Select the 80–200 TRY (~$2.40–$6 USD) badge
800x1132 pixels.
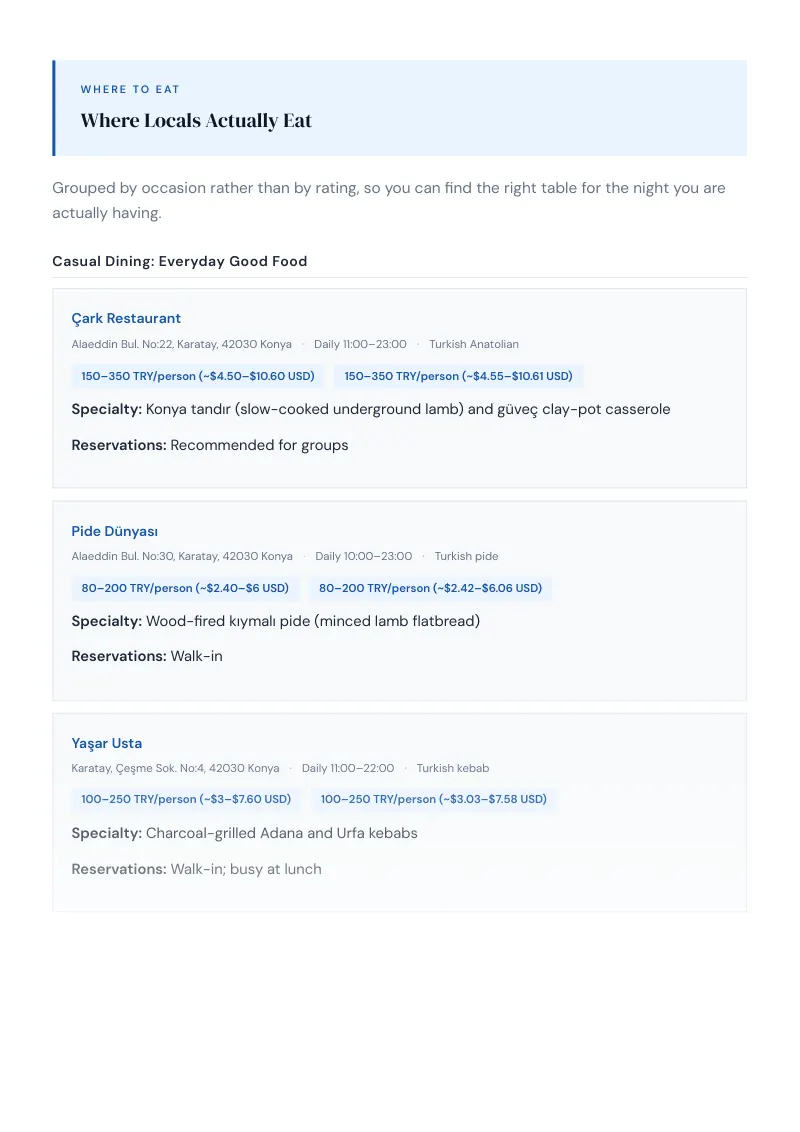point(185,588)
